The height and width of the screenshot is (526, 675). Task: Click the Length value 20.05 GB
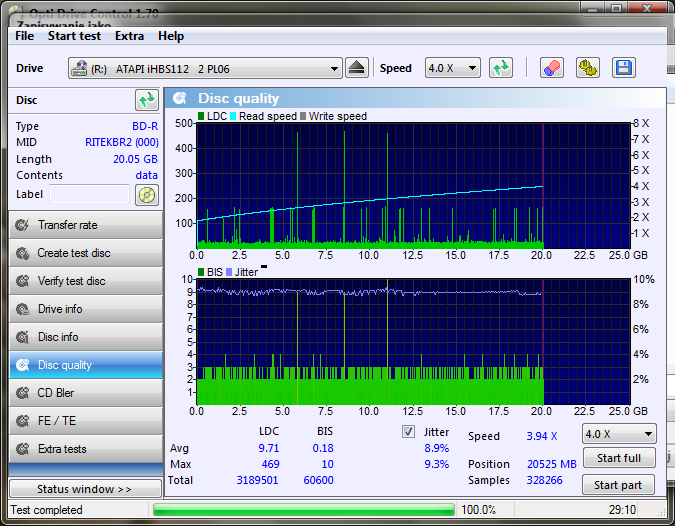pos(135,159)
